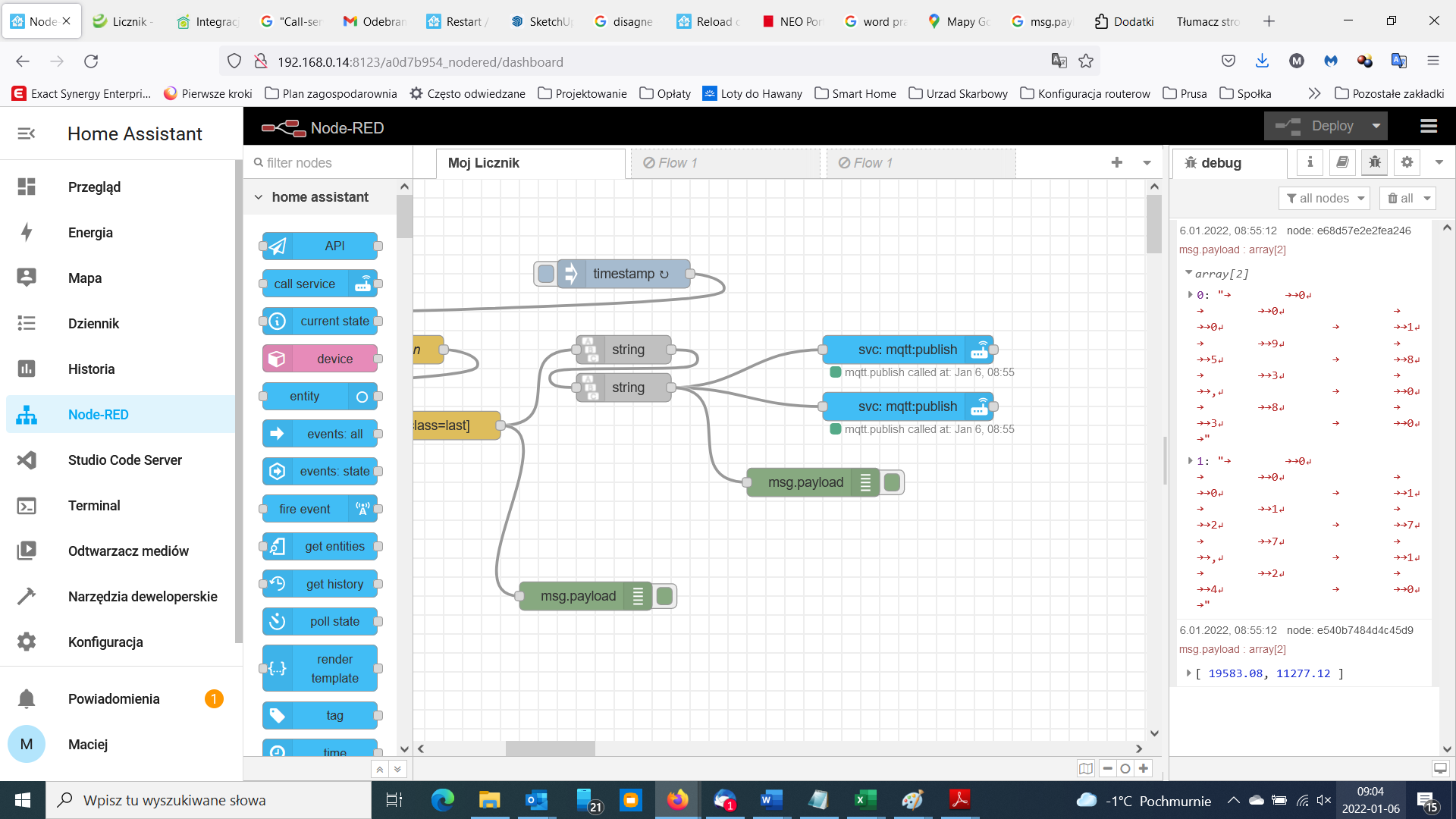Open debug panel in a new window
1456x819 pixels.
1440,768
